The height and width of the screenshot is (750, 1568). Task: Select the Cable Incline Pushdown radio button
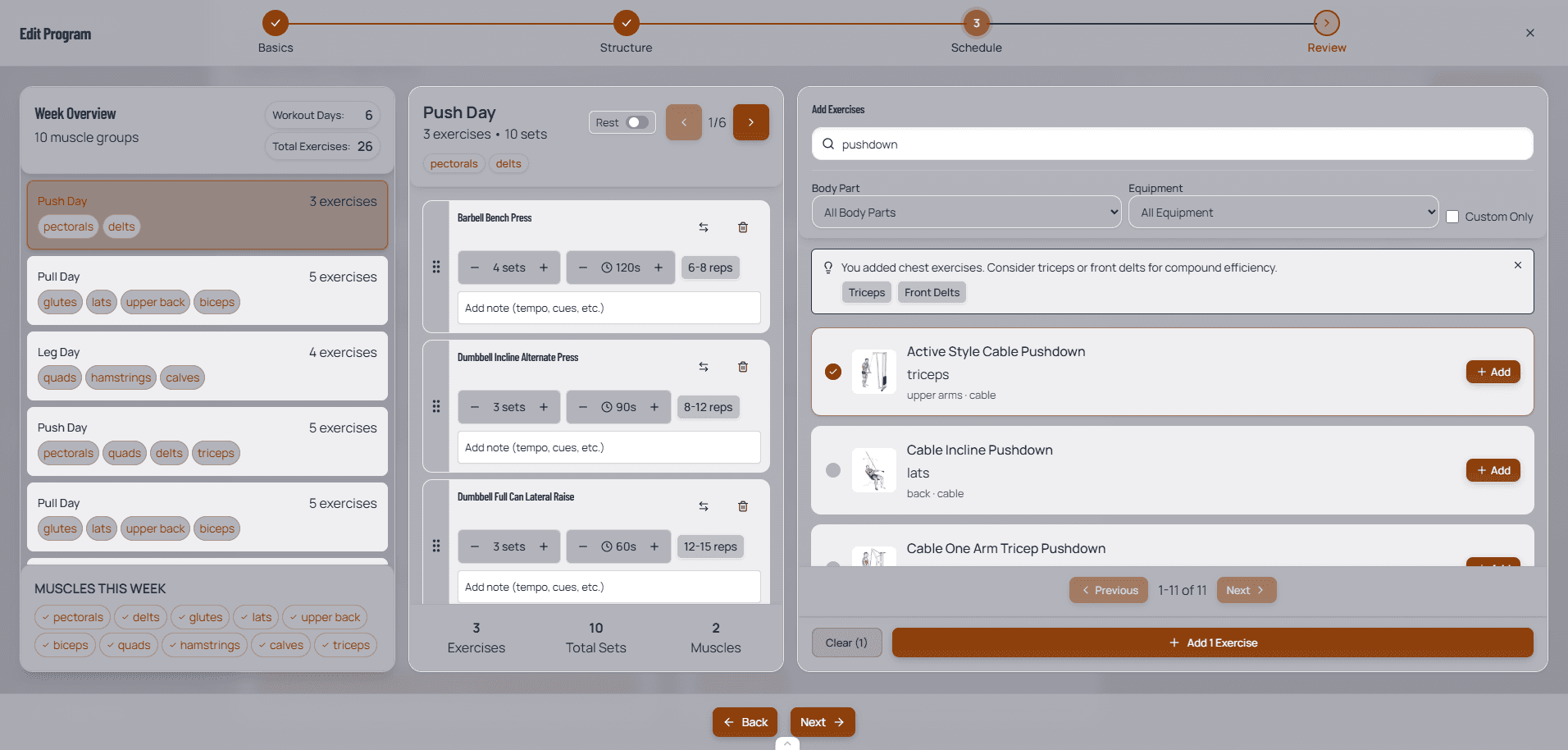(x=833, y=470)
